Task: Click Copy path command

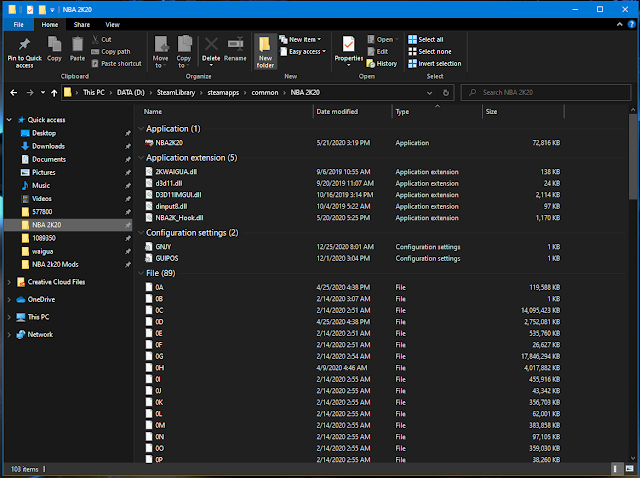Action: (x=111, y=51)
